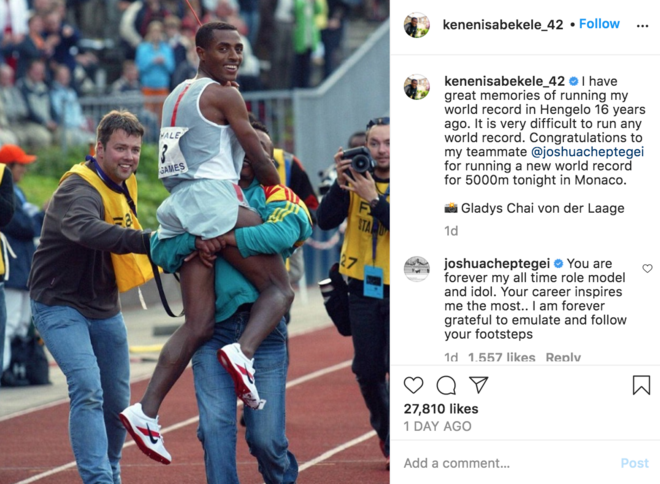Like the post with the heart icon

(413, 385)
